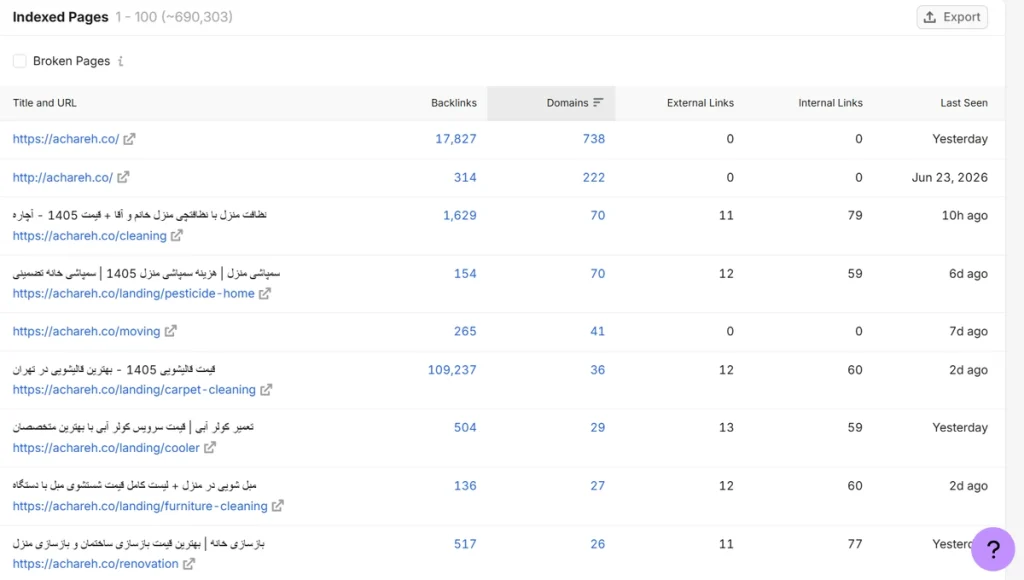Open the achareh.co/cleaning URL link
The height and width of the screenshot is (580, 1024).
[x=89, y=236]
